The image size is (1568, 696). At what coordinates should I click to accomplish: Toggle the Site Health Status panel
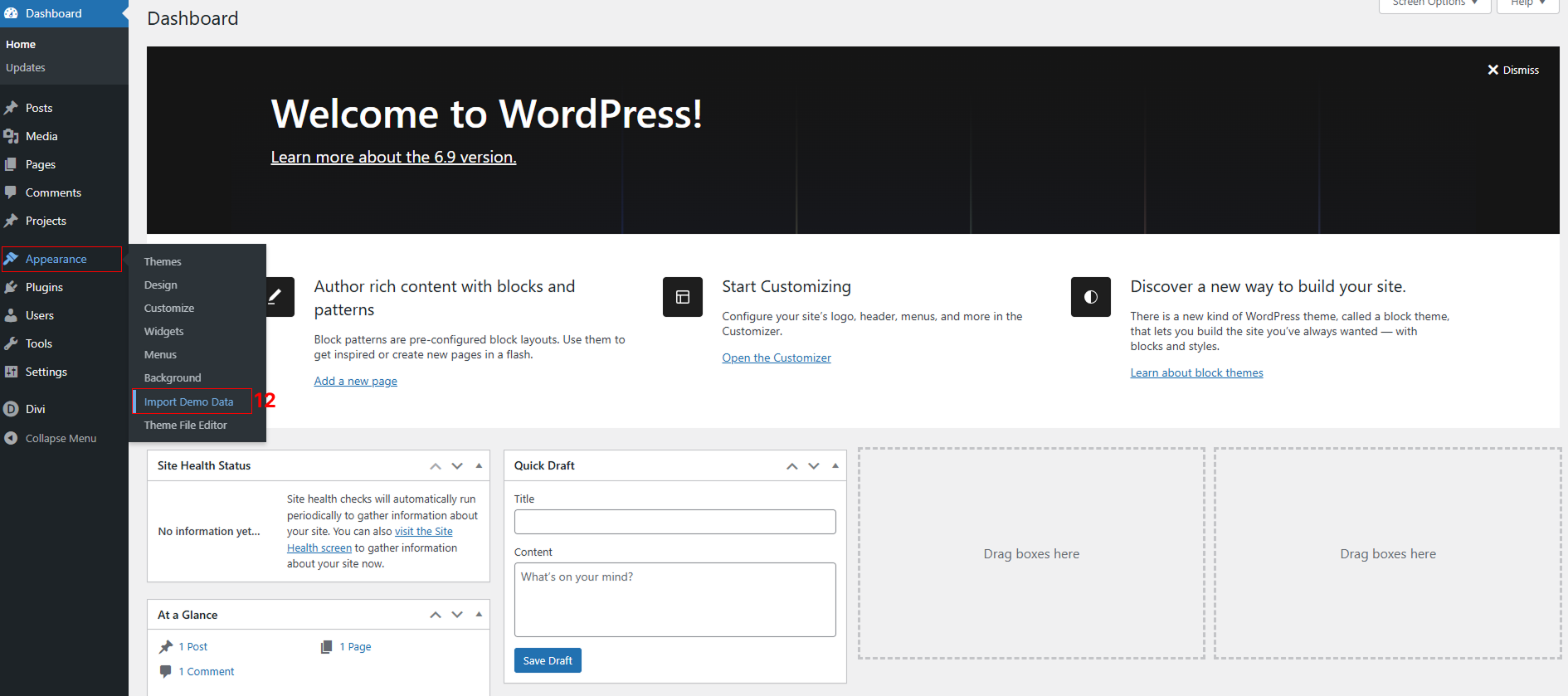pyautogui.click(x=479, y=466)
